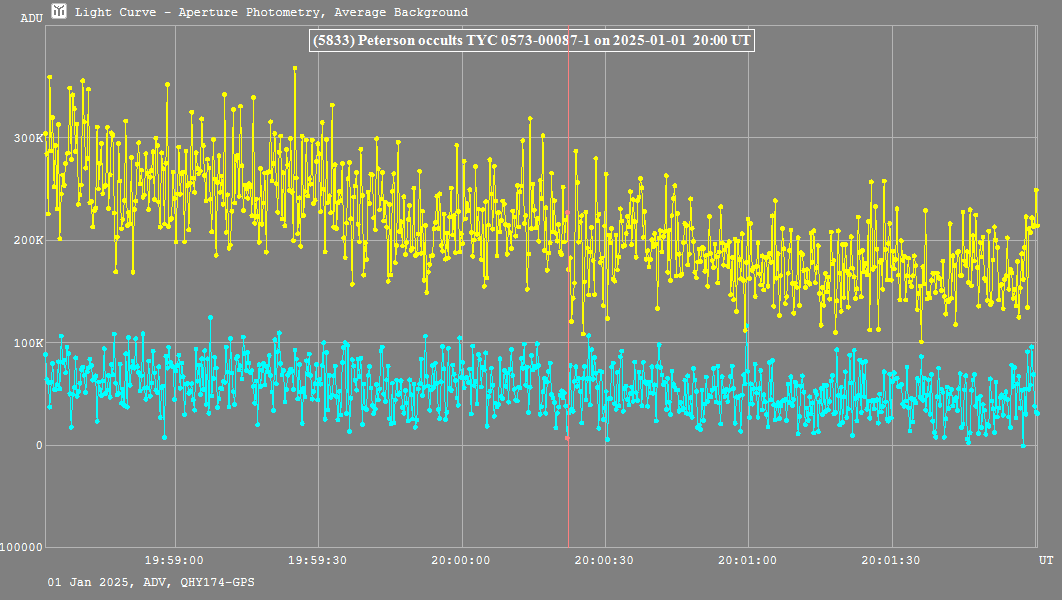Click the '01 Jan 2025, ADV, QHY174-GPS' footer text
This screenshot has height=600, width=1062.
[150, 582]
